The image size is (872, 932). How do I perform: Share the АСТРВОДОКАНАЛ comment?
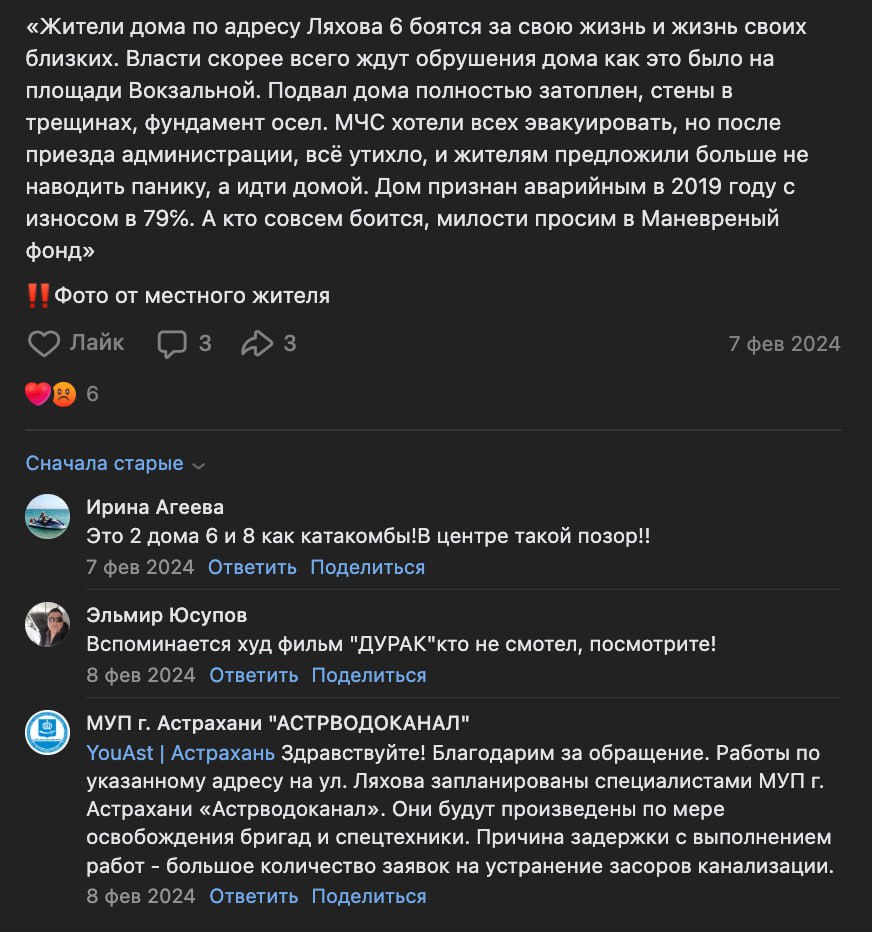tap(369, 896)
